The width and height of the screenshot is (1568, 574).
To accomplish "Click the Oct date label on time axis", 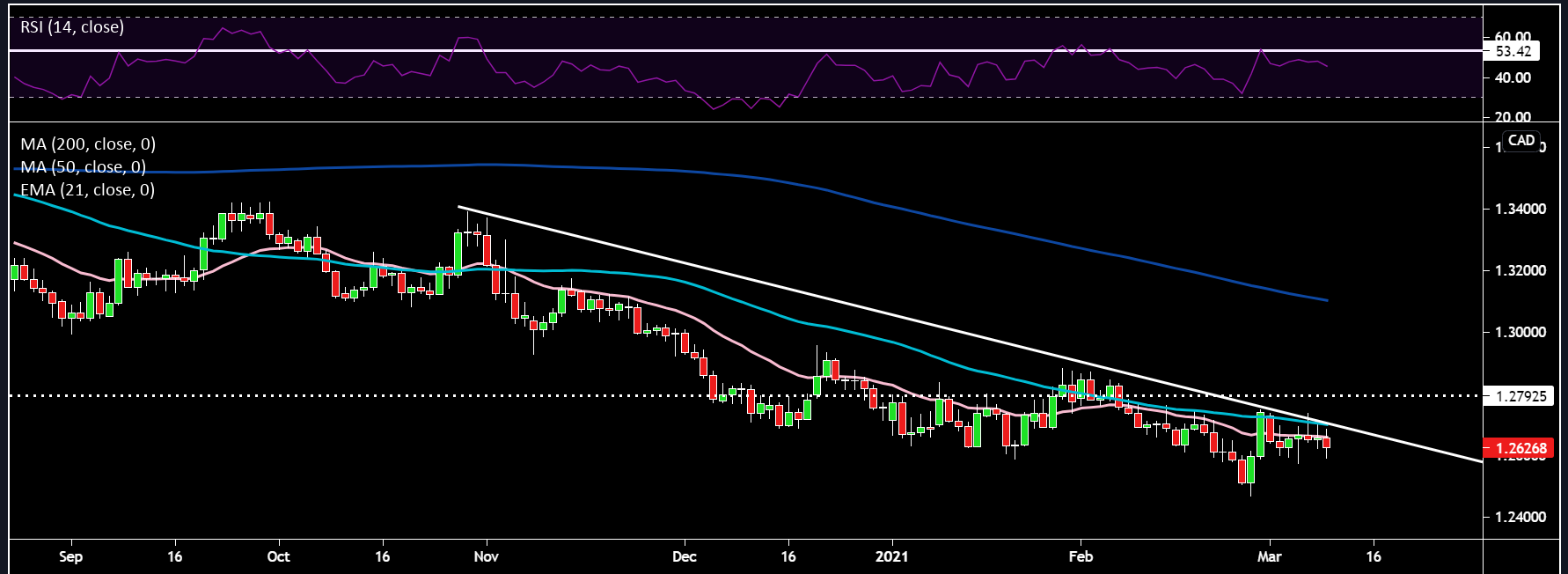I will click(278, 556).
